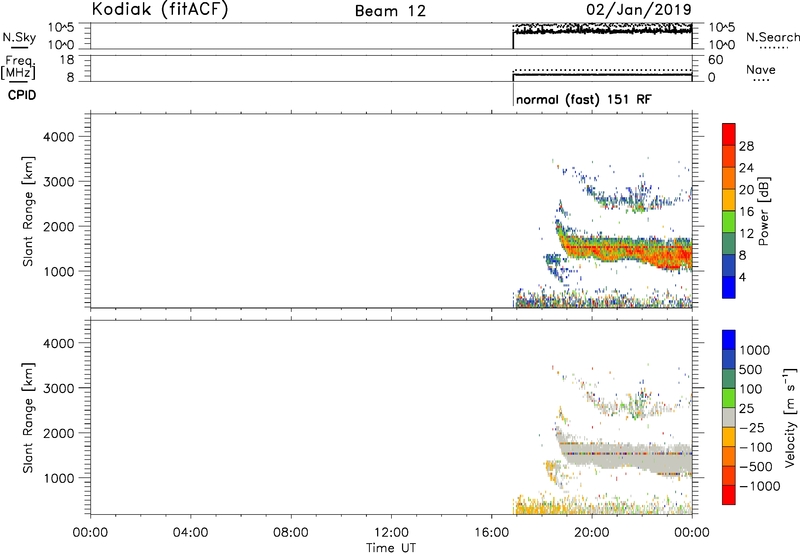Click the 'N.Search' legend label
Screen dimensions: 800x554
click(772, 37)
